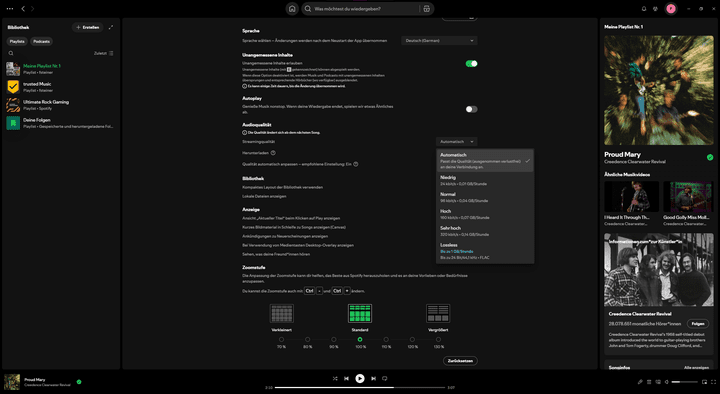The width and height of the screenshot is (720, 394).
Task: Select the 110 % zoom radio button
Action: point(386,339)
